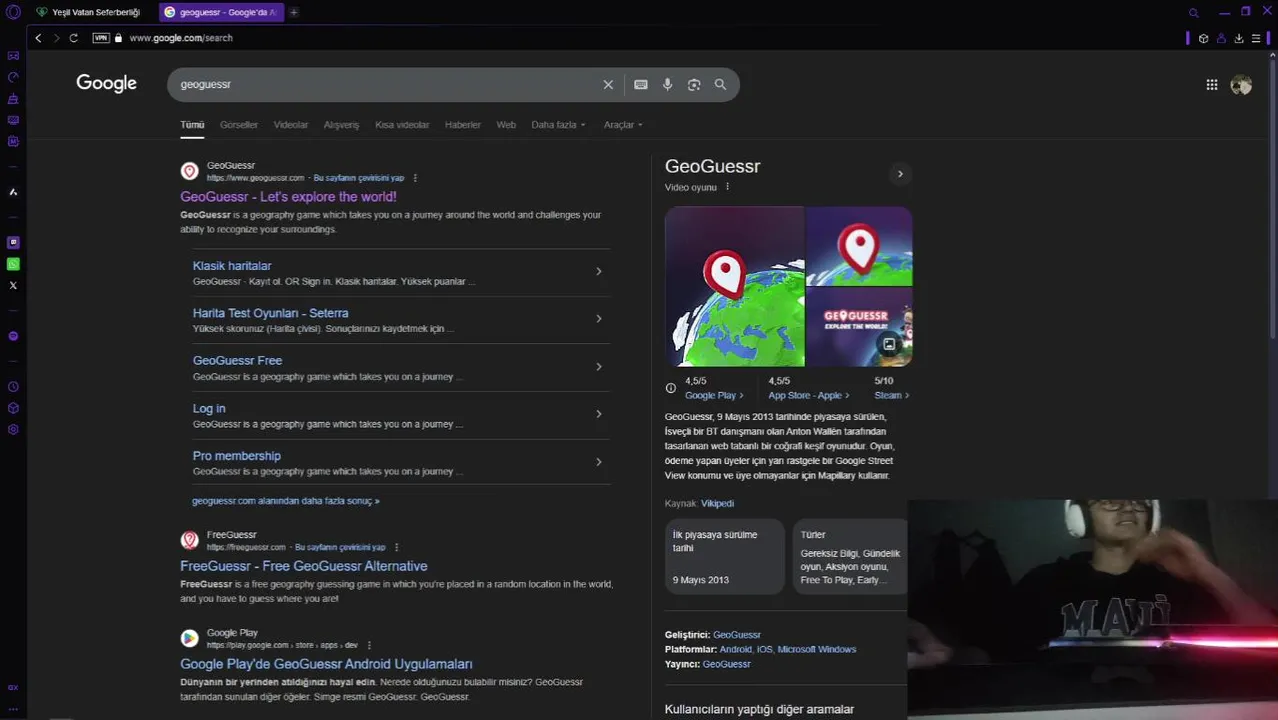Submit search with magnifier icon
Image resolution: width=1278 pixels, height=720 pixels.
pyautogui.click(x=720, y=85)
